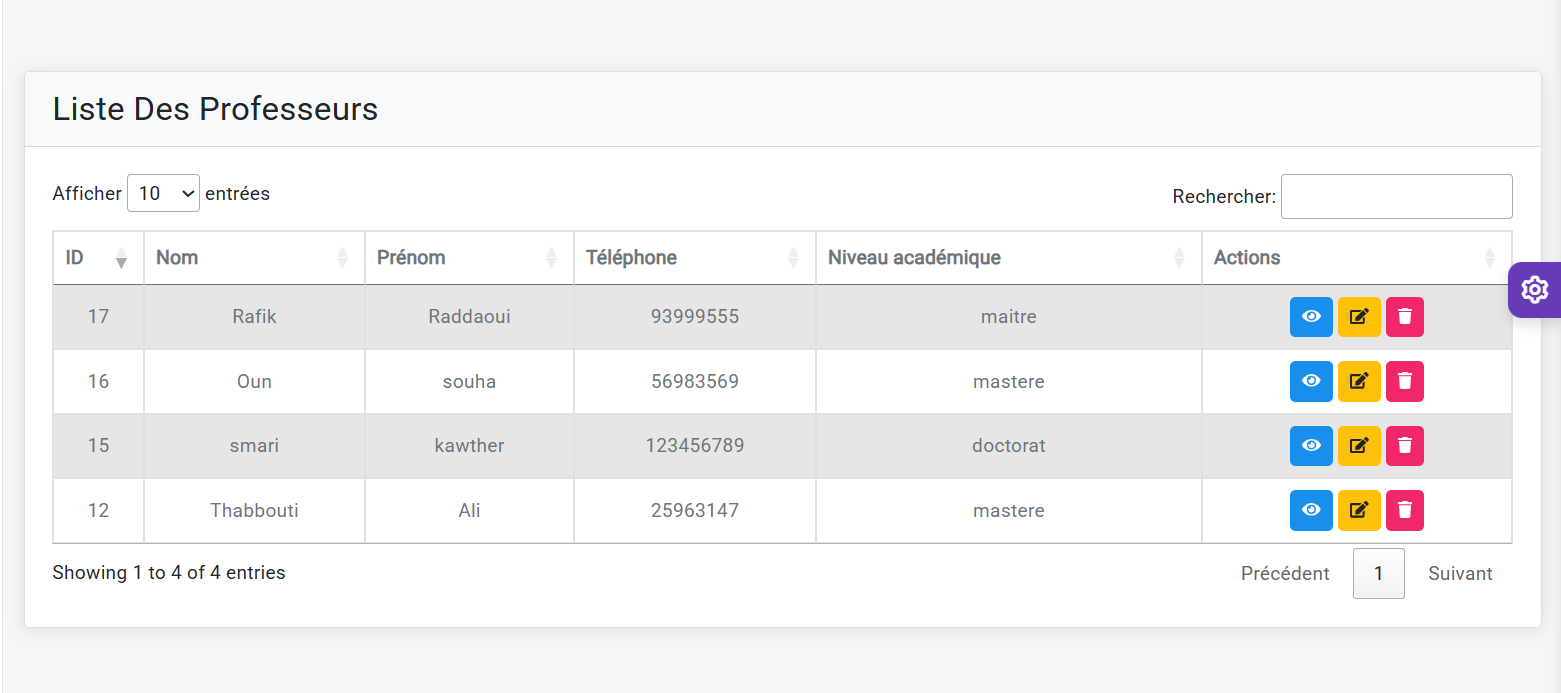Focus the Rechercher search field

click(x=1396, y=197)
